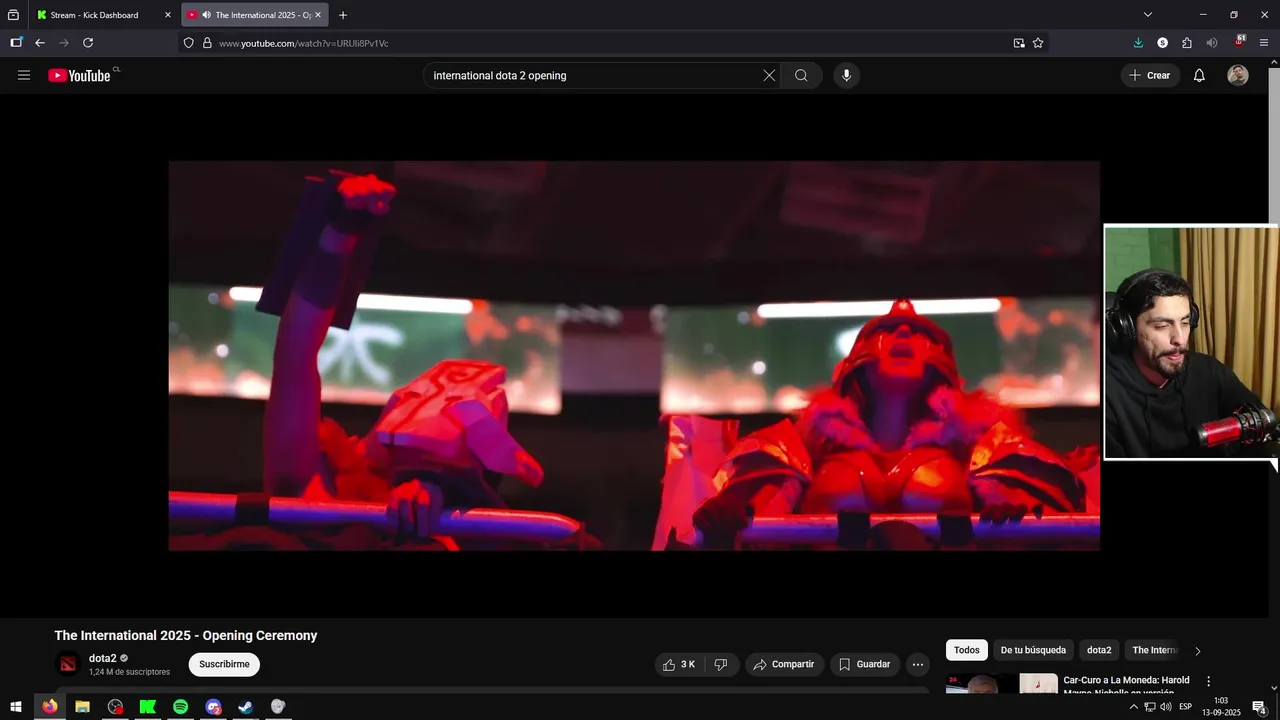The width and height of the screenshot is (1280, 720).
Task: Click the opening ceremony video player
Action: pyautogui.click(x=634, y=355)
